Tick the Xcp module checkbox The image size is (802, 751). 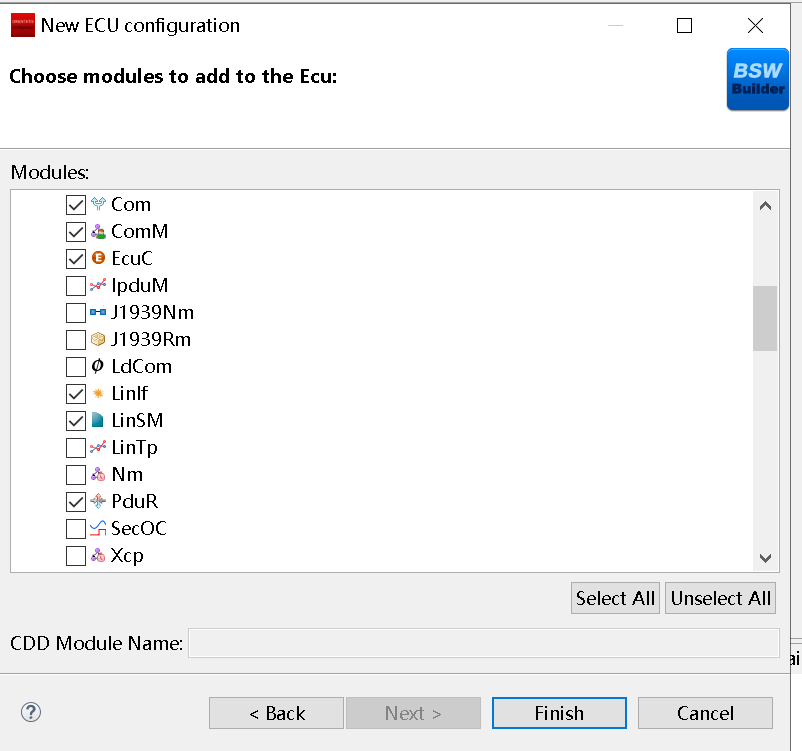(x=75, y=555)
